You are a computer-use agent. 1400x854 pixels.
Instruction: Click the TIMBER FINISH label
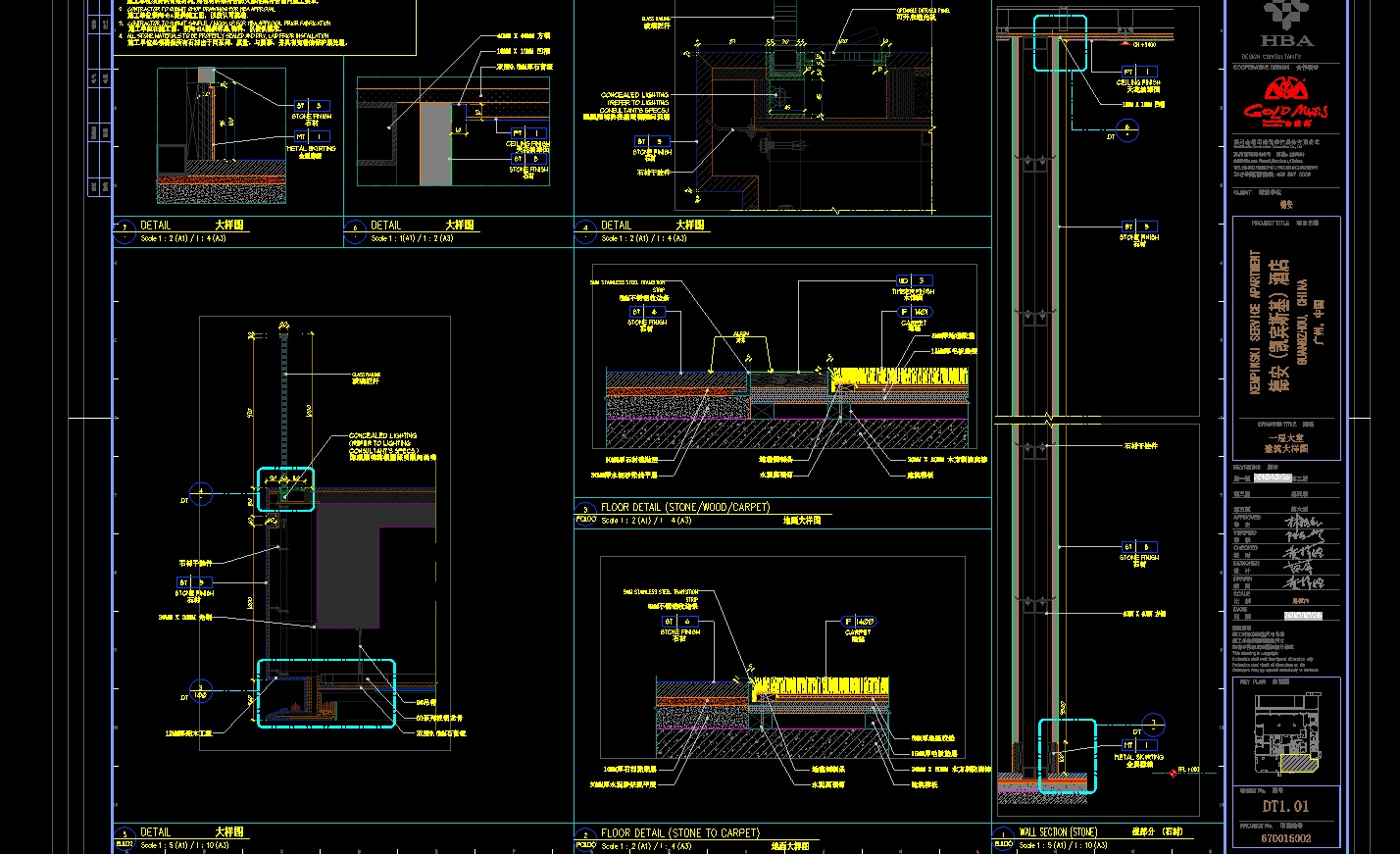pos(913,291)
